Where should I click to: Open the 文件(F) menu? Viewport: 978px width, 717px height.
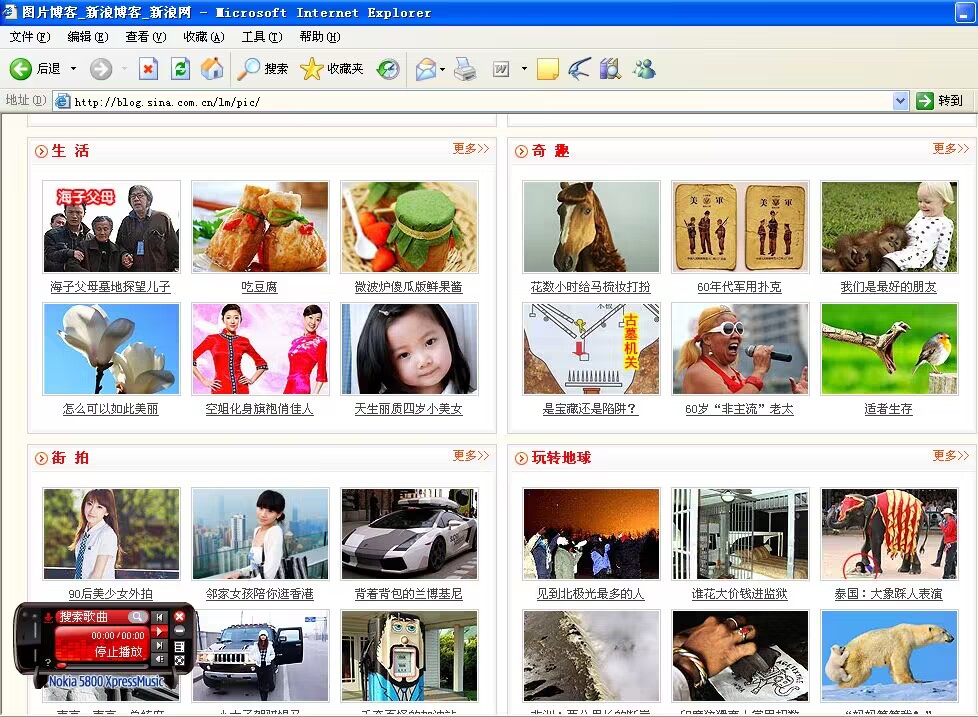click(x=30, y=37)
